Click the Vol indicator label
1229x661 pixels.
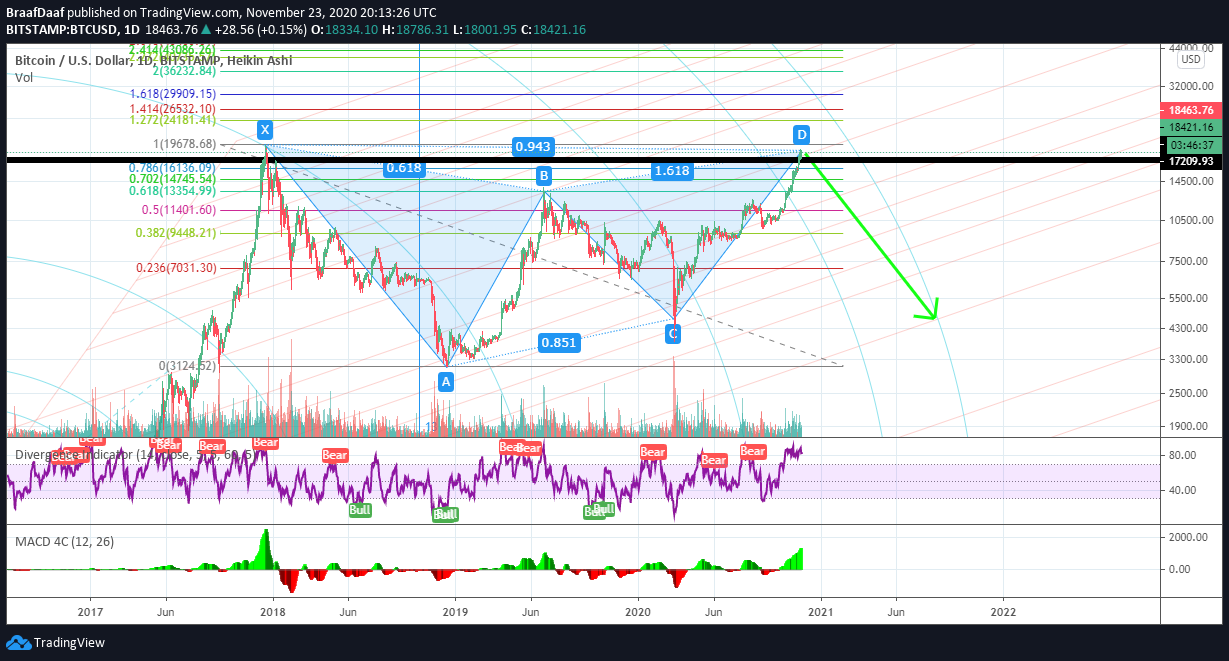tap(23, 77)
